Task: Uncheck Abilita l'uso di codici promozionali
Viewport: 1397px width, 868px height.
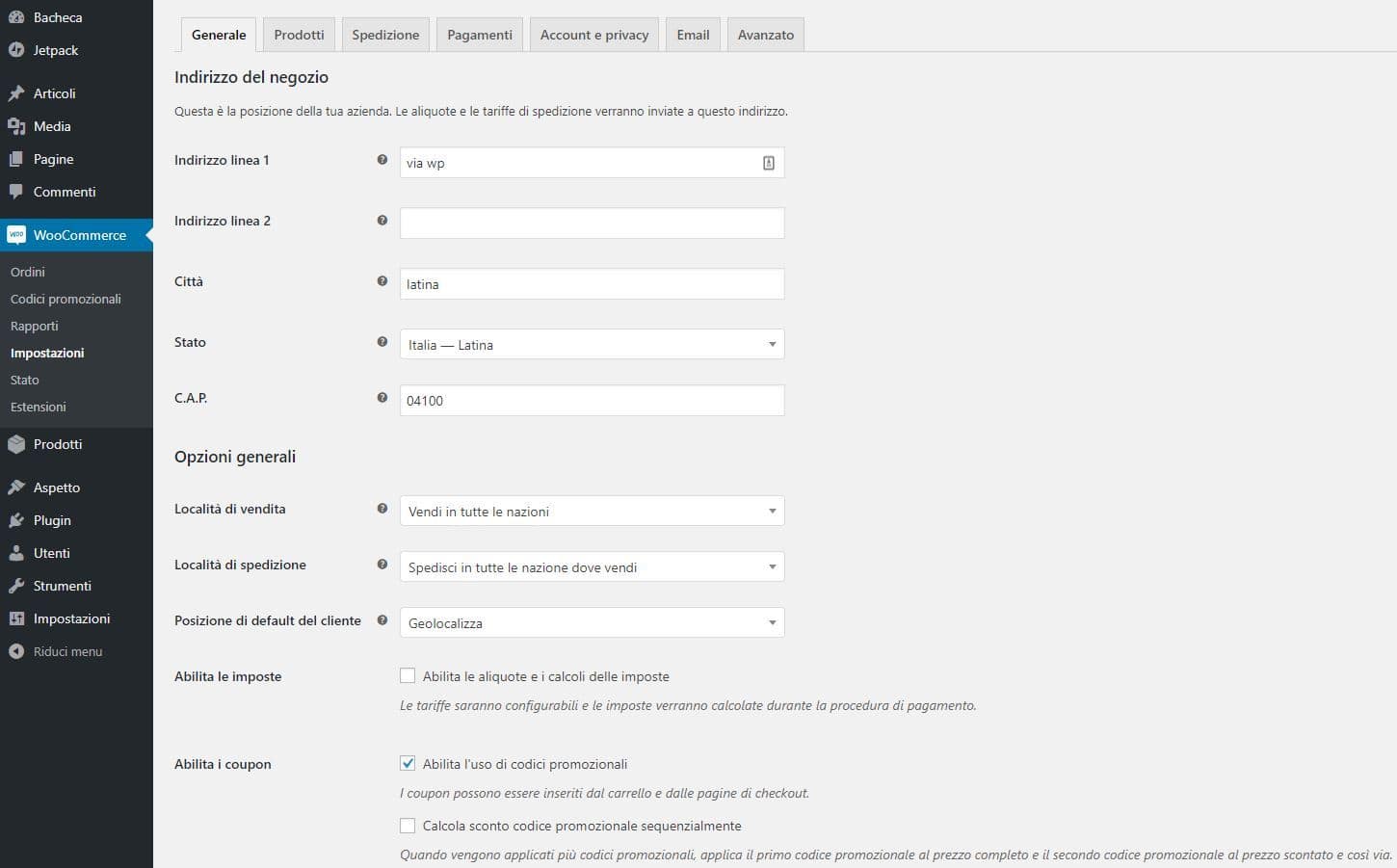Action: click(408, 764)
